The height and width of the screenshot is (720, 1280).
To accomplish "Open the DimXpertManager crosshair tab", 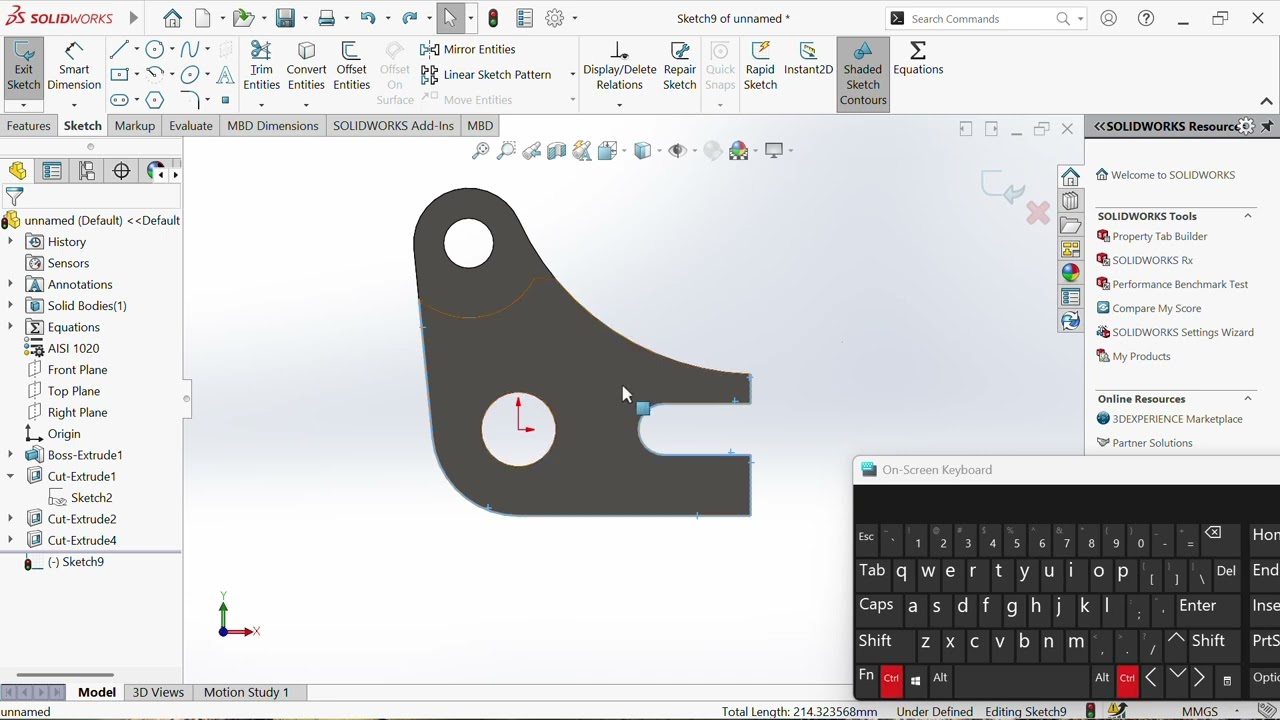I will coord(121,171).
